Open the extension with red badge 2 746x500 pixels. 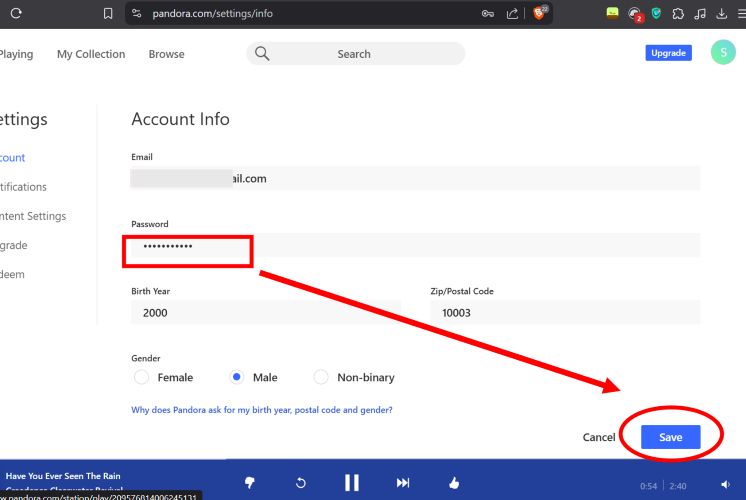coord(635,15)
